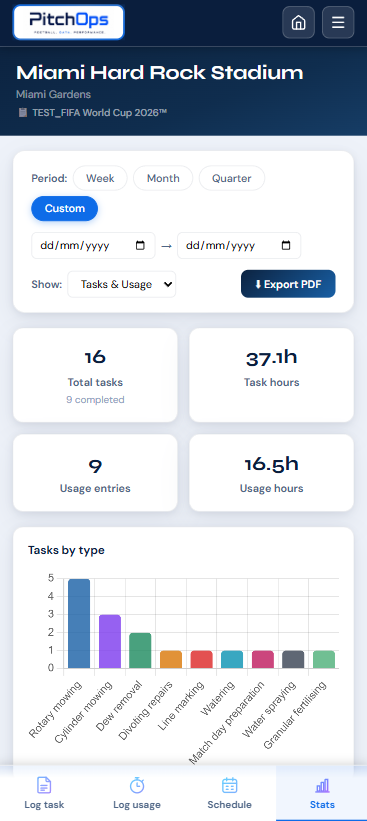Image resolution: width=367 pixels, height=821 pixels.
Task: Click the Total tasks card showing 16
Action: (x=95, y=375)
